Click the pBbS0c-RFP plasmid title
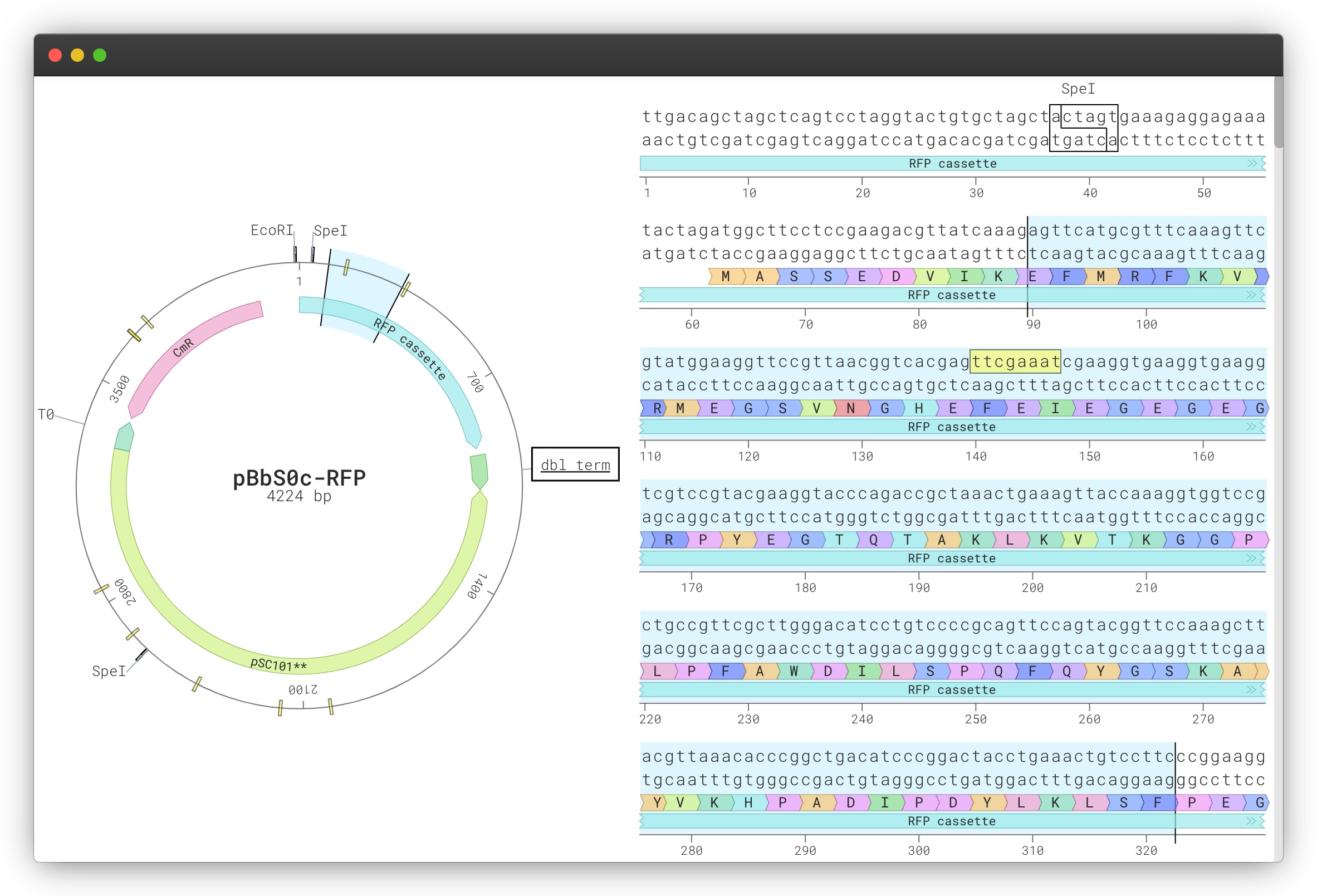 pos(298,478)
